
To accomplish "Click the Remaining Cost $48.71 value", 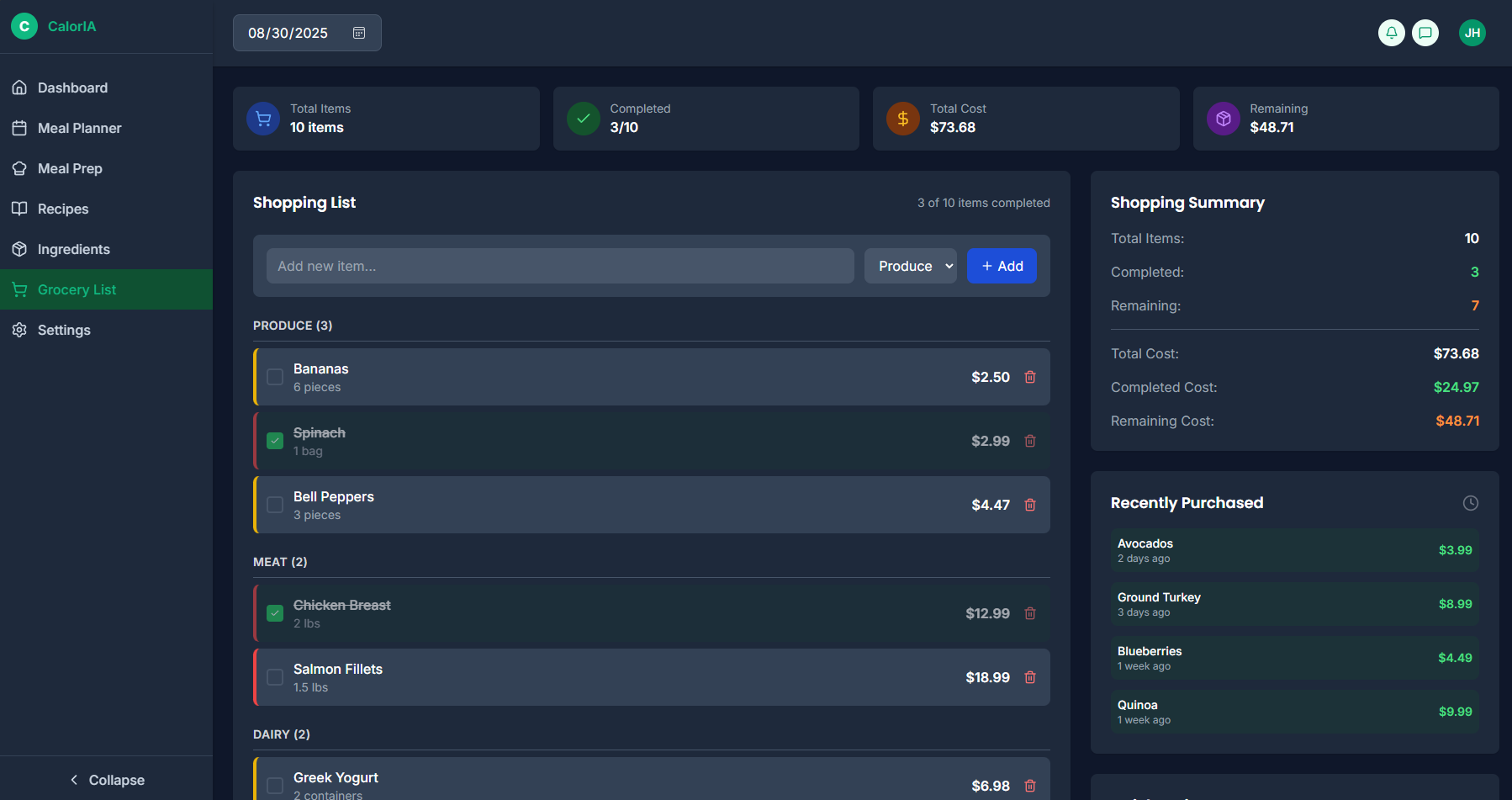I will coord(1457,421).
